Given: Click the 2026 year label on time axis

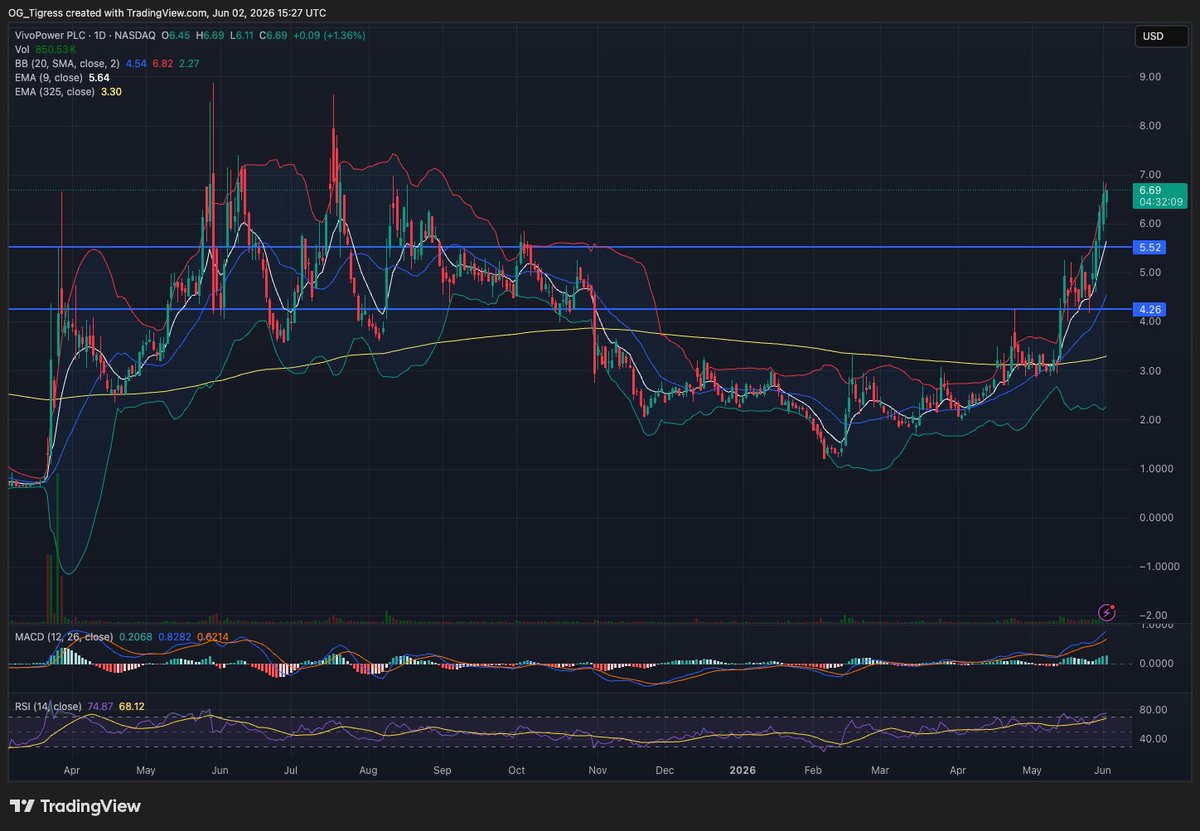Looking at the screenshot, I should click(742, 771).
